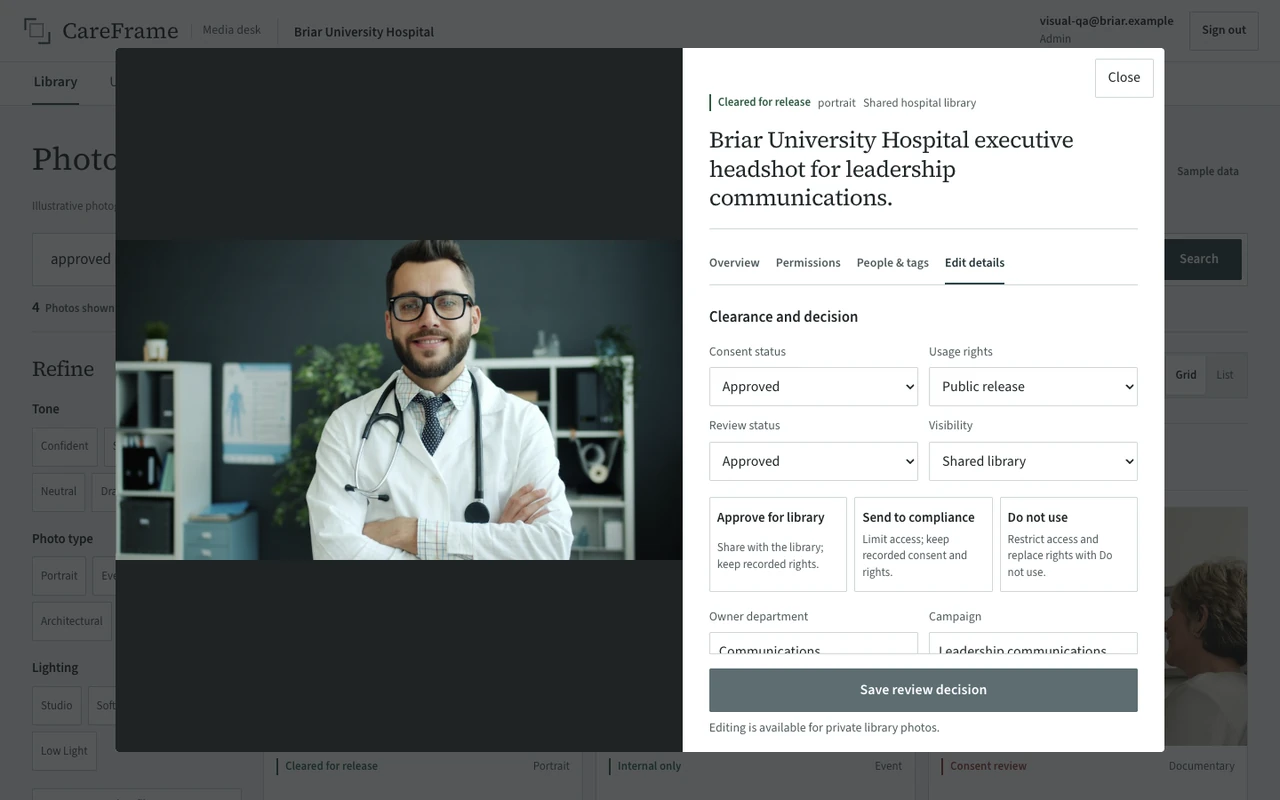Enable the Portrait photo type filter chip

pyautogui.click(x=59, y=576)
